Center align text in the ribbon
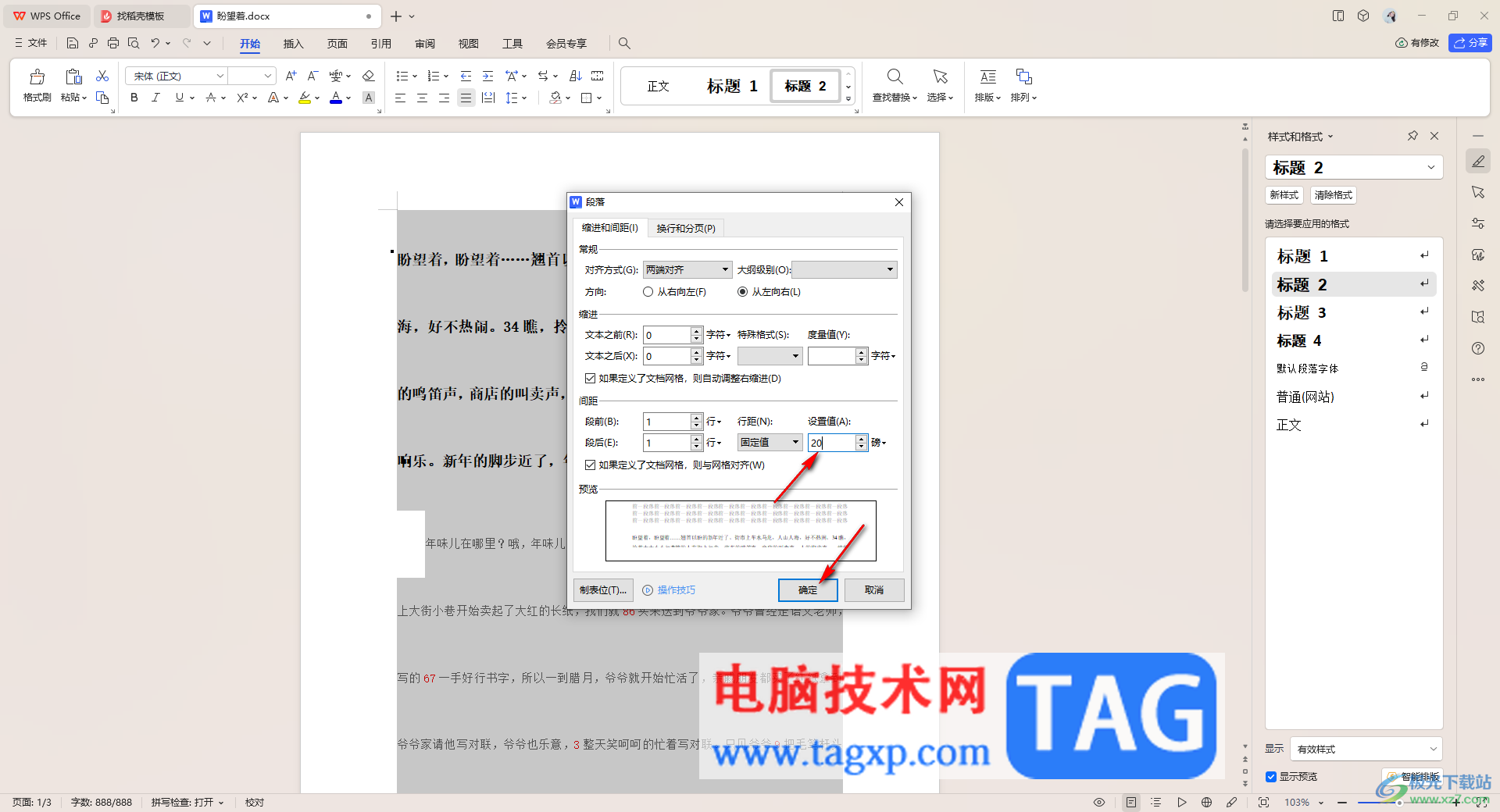 coord(422,98)
